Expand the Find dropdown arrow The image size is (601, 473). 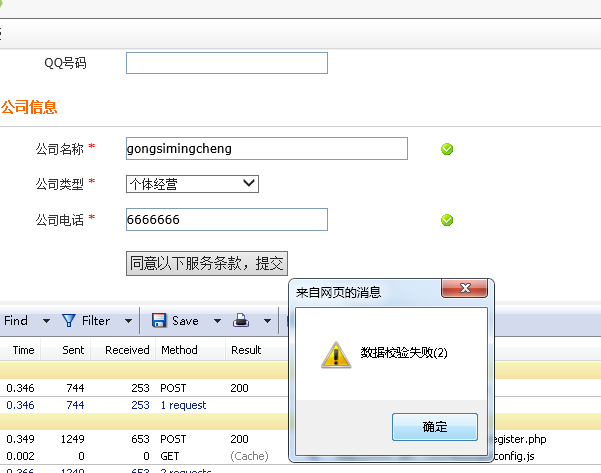click(46, 321)
